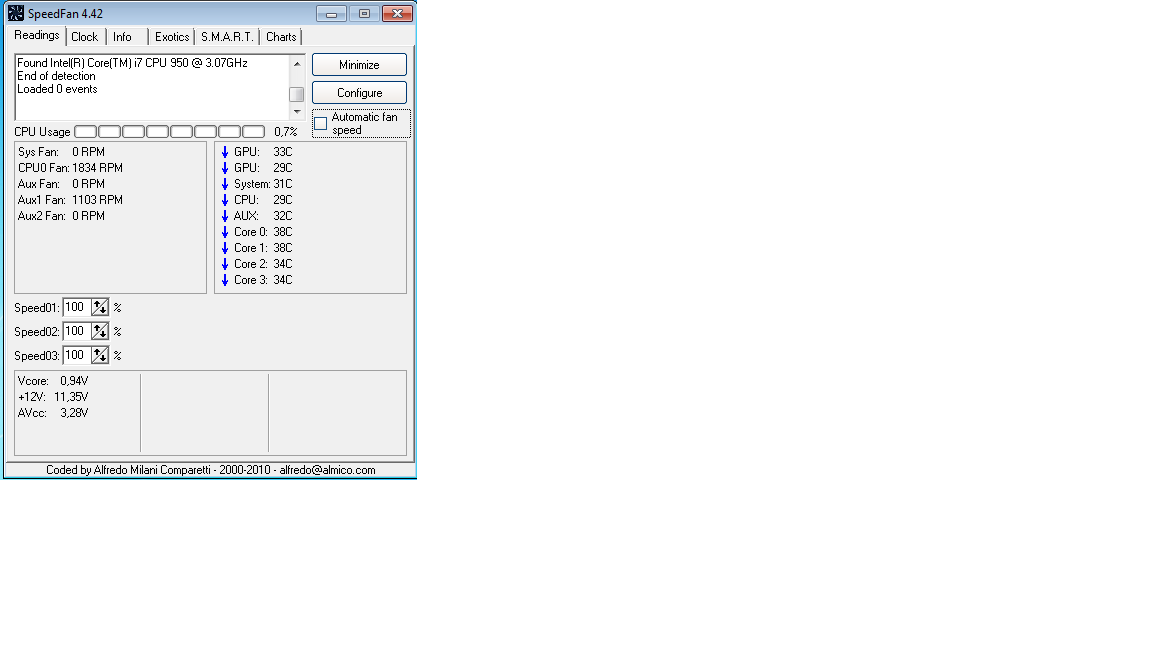Click the blue arrow beside System temperature
The height and width of the screenshot is (648, 1152).
225,184
